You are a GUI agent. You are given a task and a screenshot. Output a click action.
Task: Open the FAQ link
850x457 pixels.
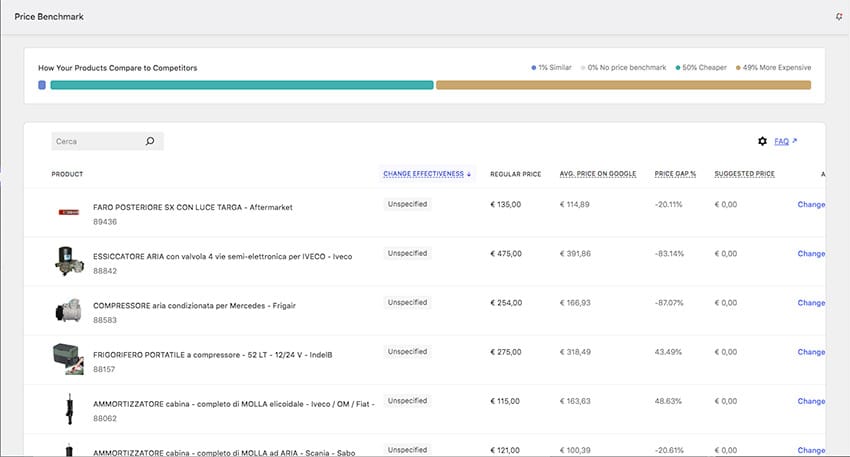(781, 141)
